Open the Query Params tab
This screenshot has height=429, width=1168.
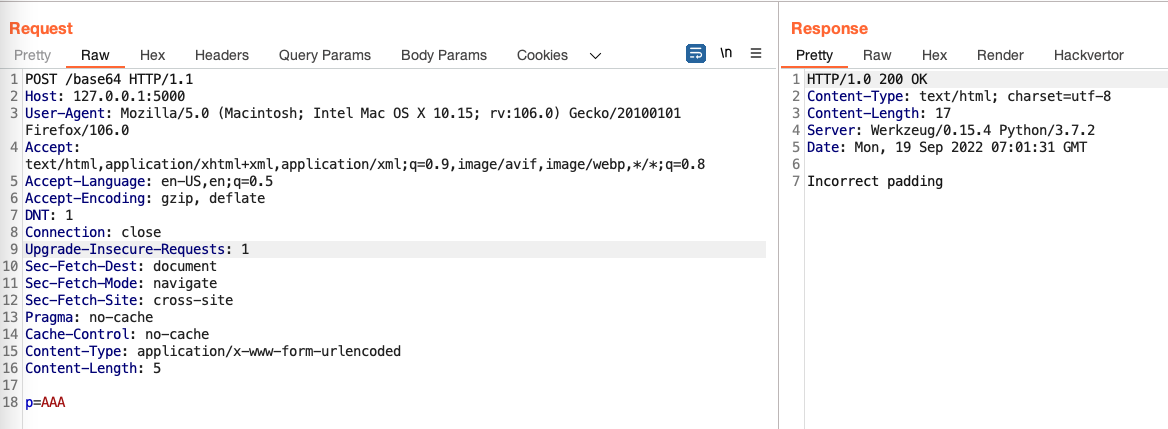(324, 56)
